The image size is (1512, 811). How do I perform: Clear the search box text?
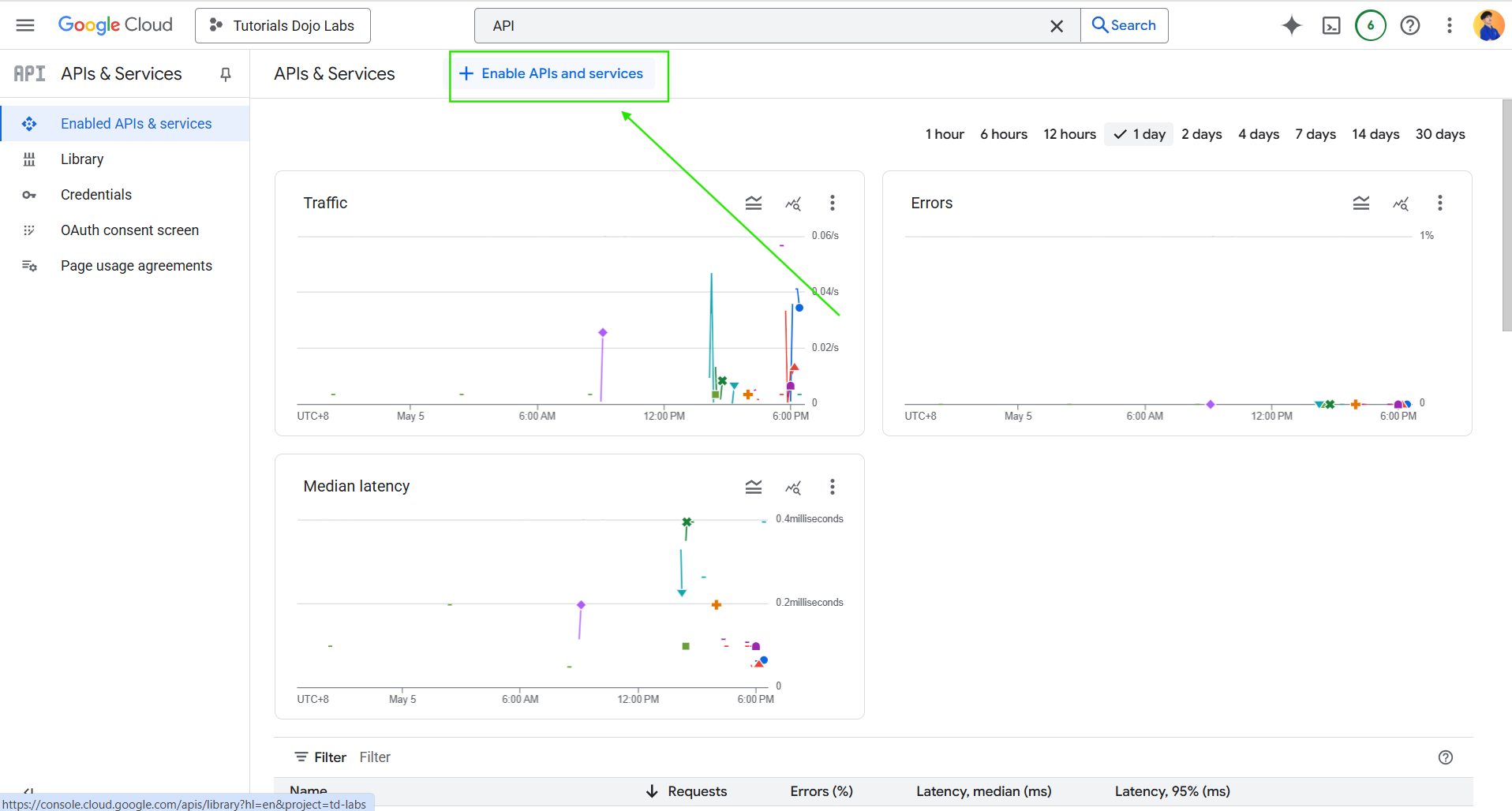pyautogui.click(x=1057, y=26)
